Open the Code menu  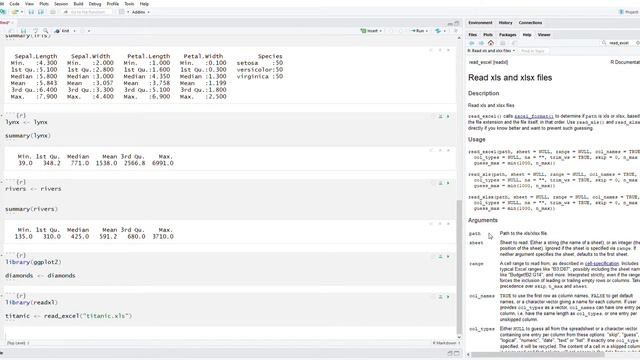tap(14, 4)
